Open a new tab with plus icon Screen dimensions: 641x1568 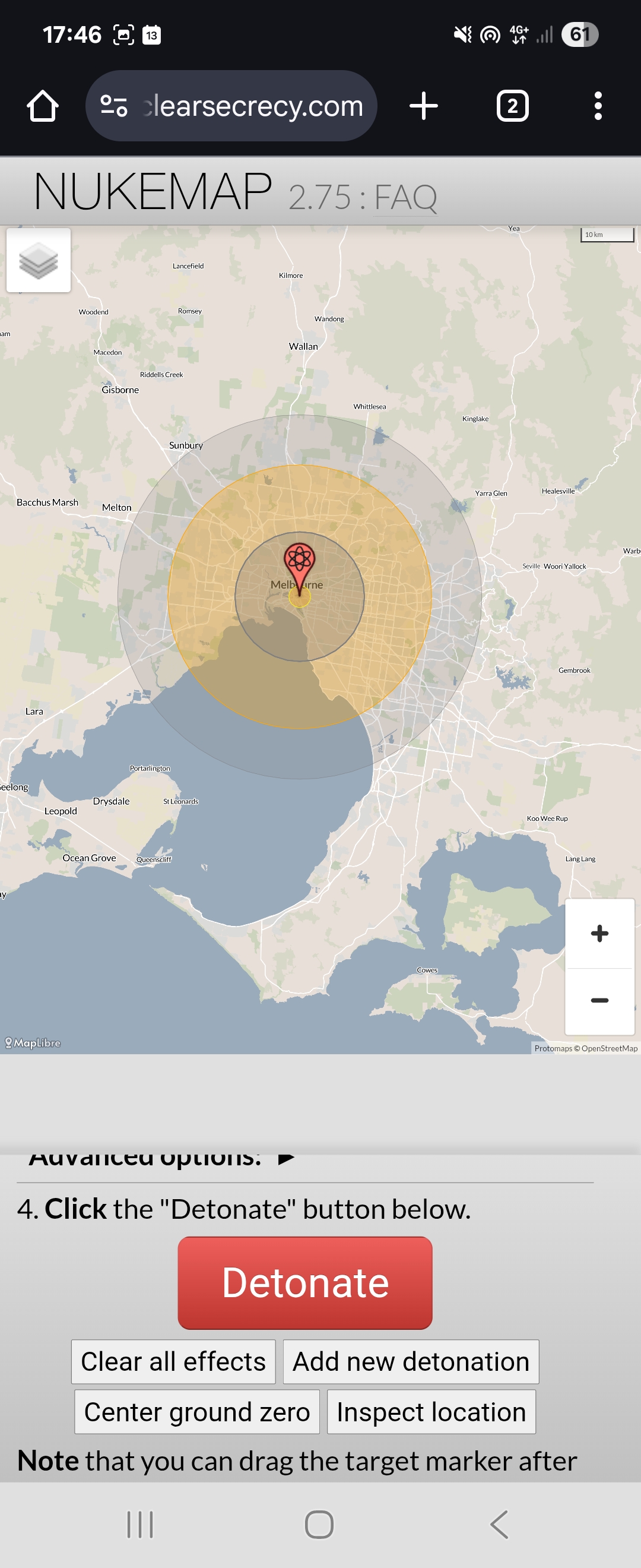(423, 106)
